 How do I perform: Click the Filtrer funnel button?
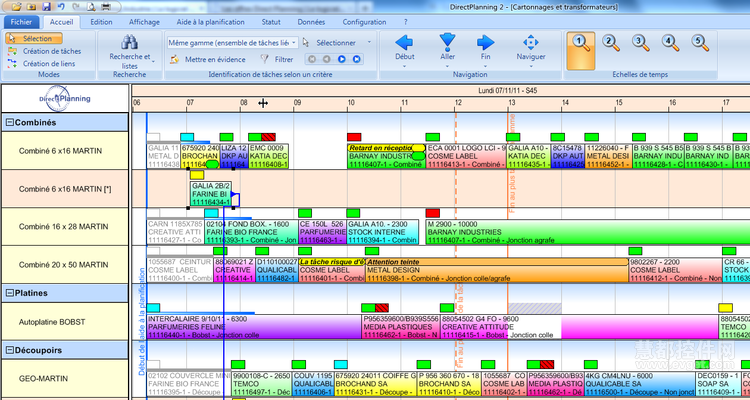[277, 59]
